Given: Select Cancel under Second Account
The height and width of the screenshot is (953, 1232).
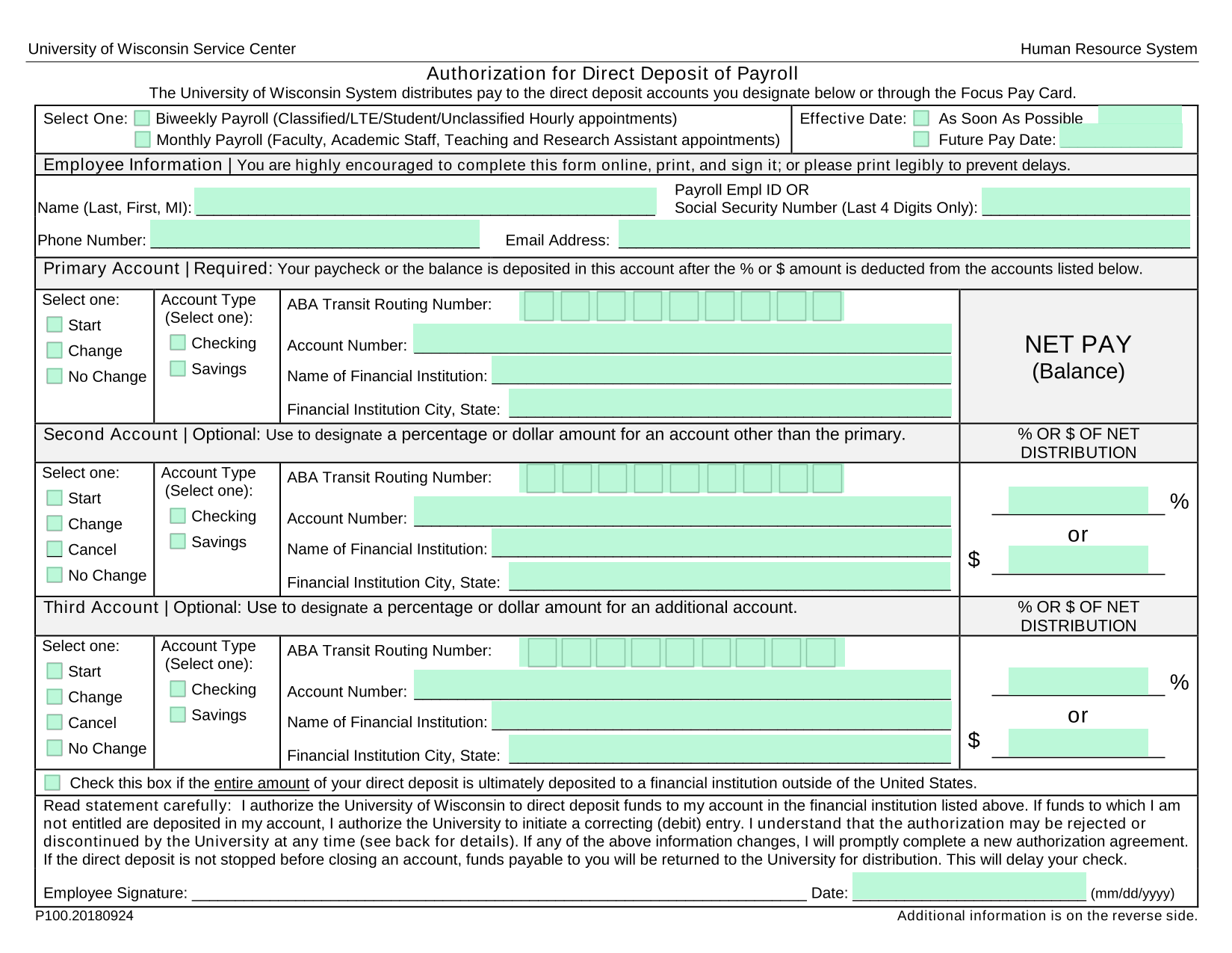Looking at the screenshot, I should (55, 549).
